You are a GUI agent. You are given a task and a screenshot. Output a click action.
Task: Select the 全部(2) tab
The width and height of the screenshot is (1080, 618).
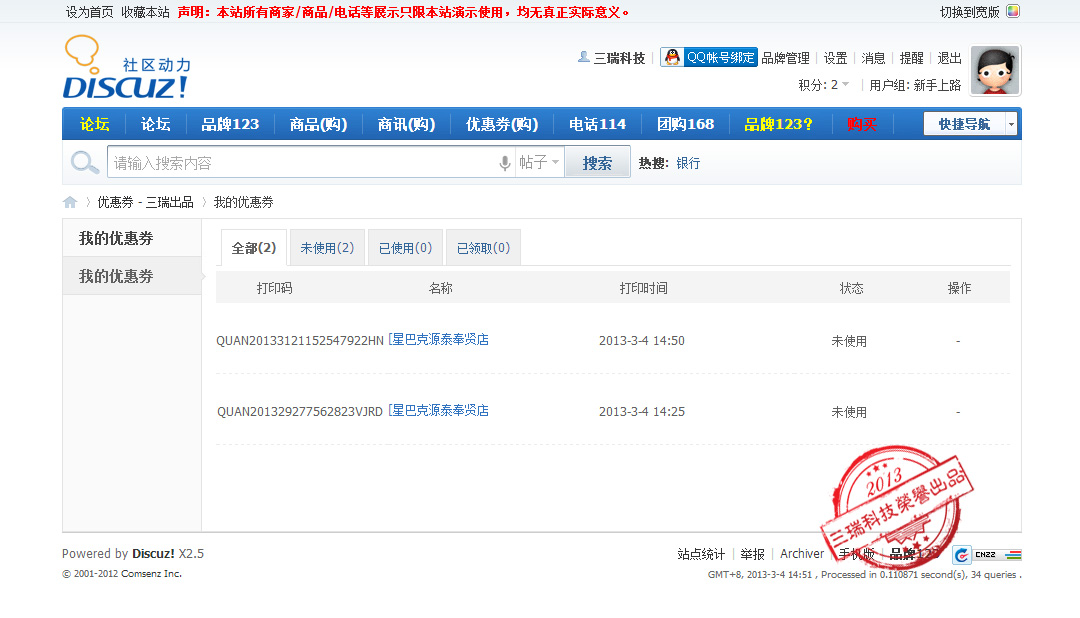point(253,247)
